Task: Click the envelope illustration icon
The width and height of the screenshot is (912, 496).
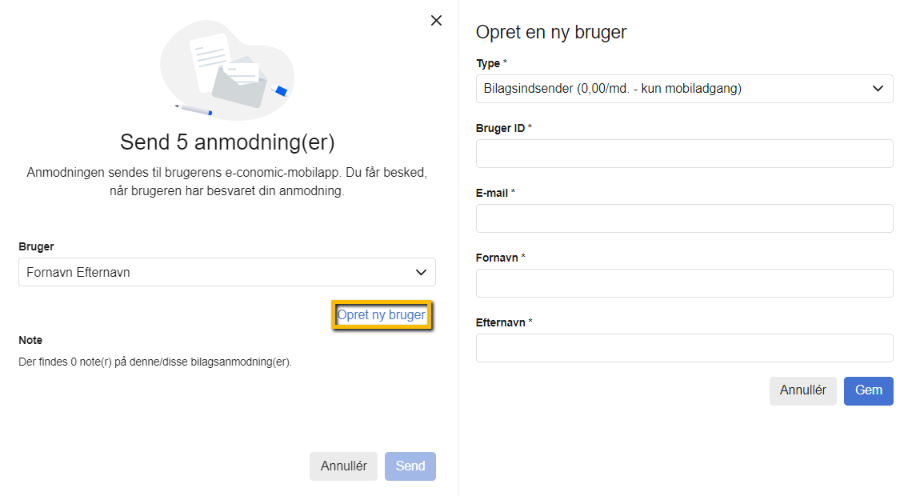Action: [240, 83]
